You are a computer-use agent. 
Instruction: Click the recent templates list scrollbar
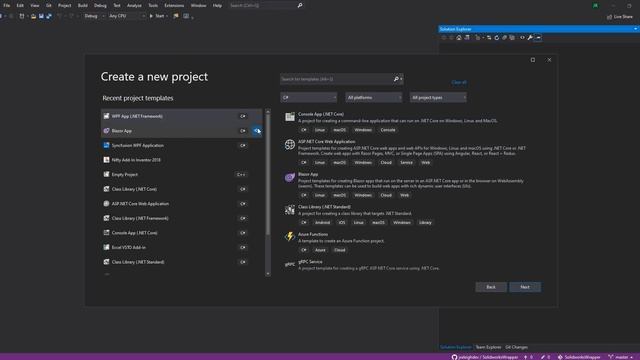point(268,176)
